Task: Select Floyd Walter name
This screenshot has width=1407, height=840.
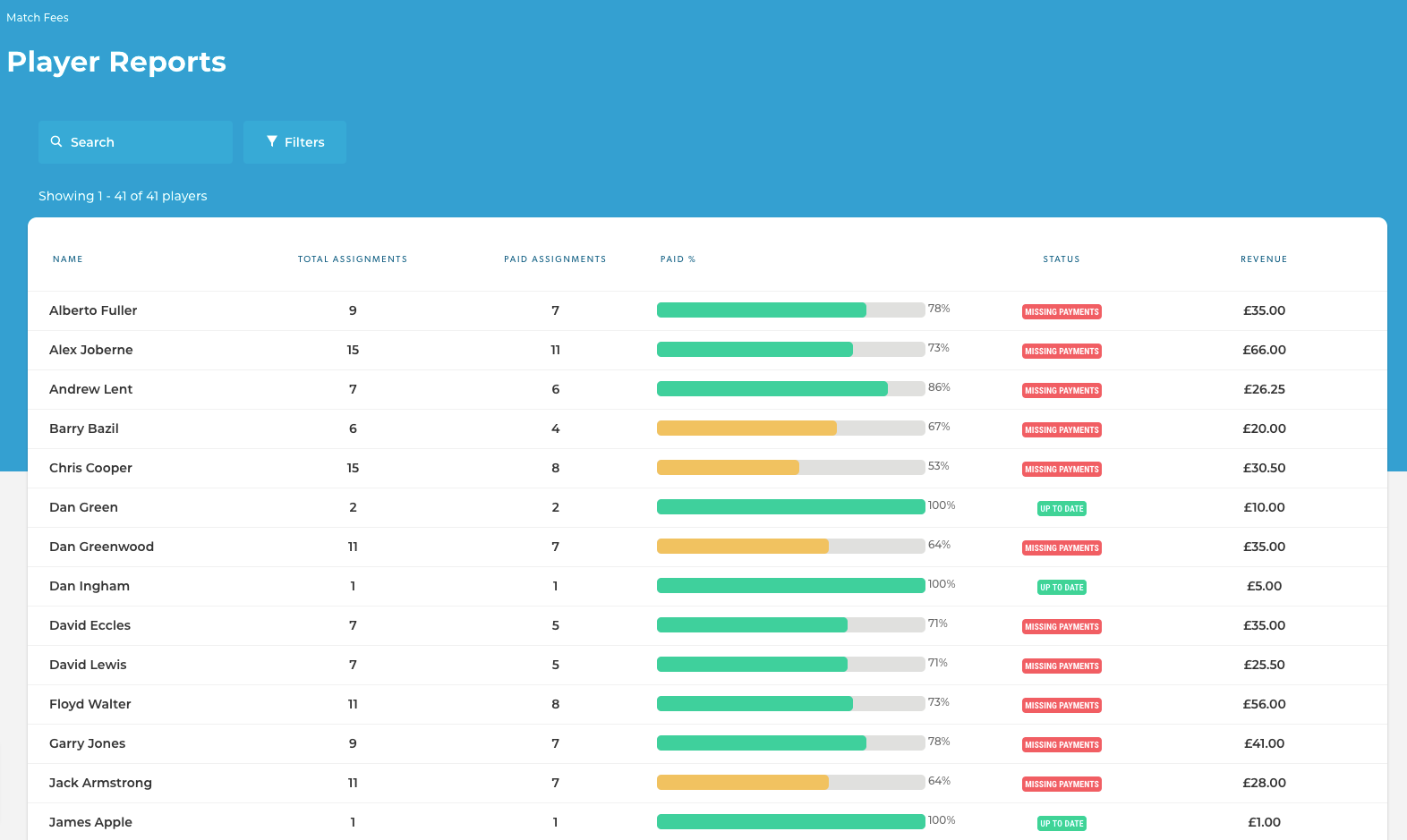Action: [90, 704]
